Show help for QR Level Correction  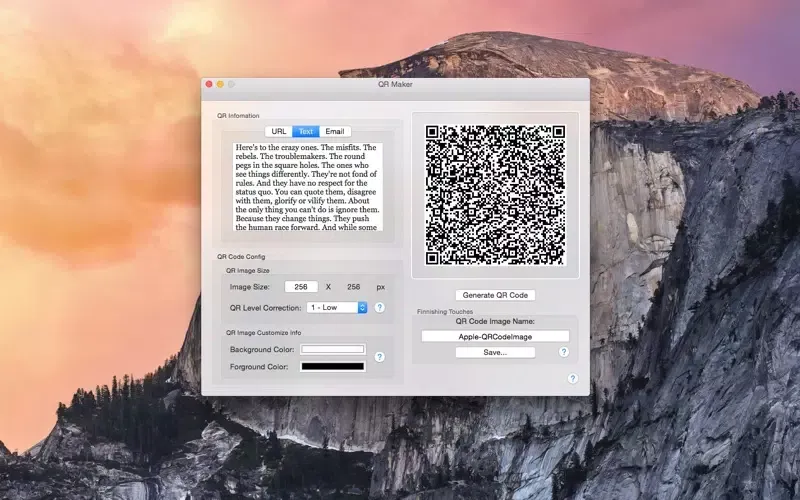[380, 308]
